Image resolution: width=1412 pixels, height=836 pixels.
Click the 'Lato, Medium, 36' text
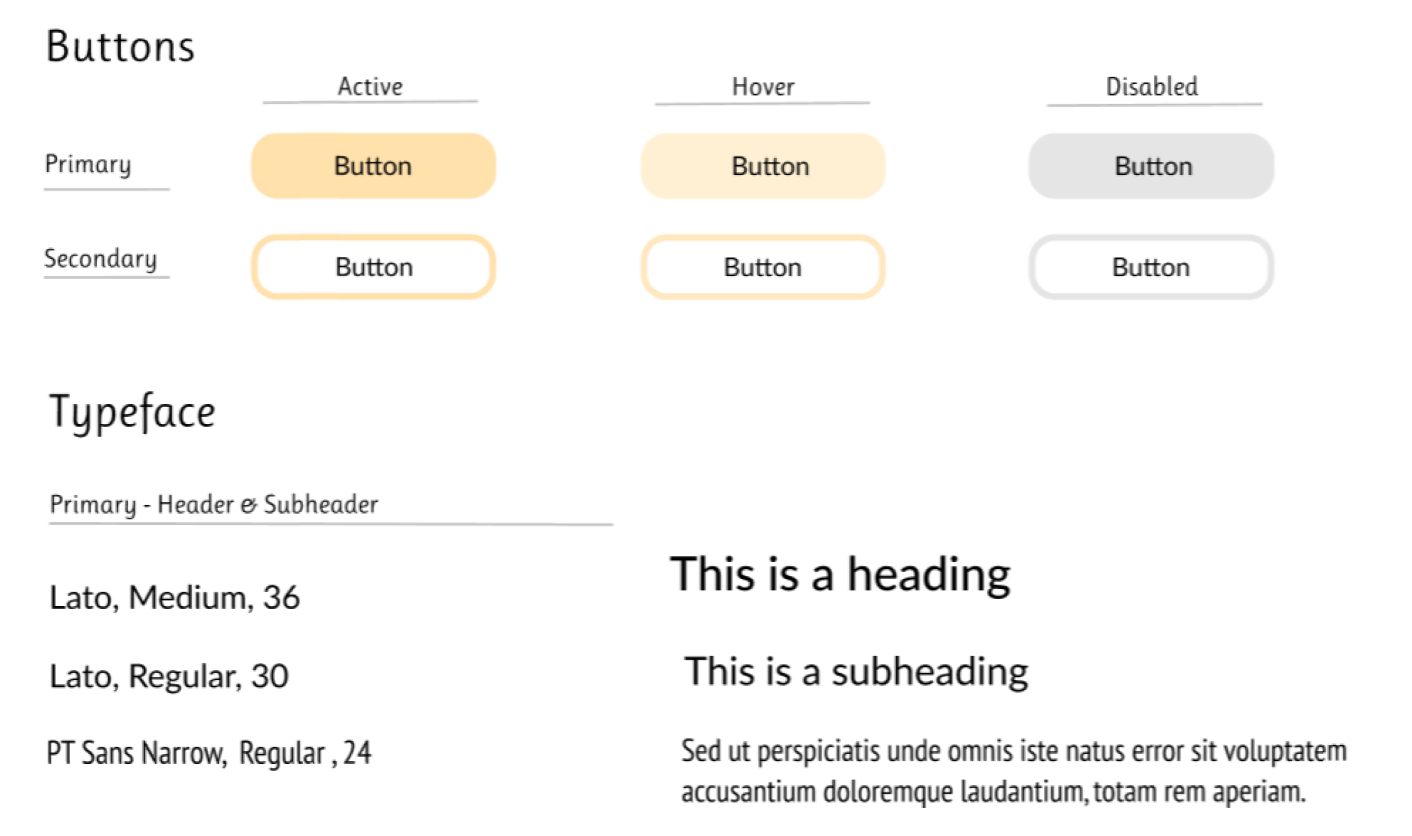click(175, 598)
